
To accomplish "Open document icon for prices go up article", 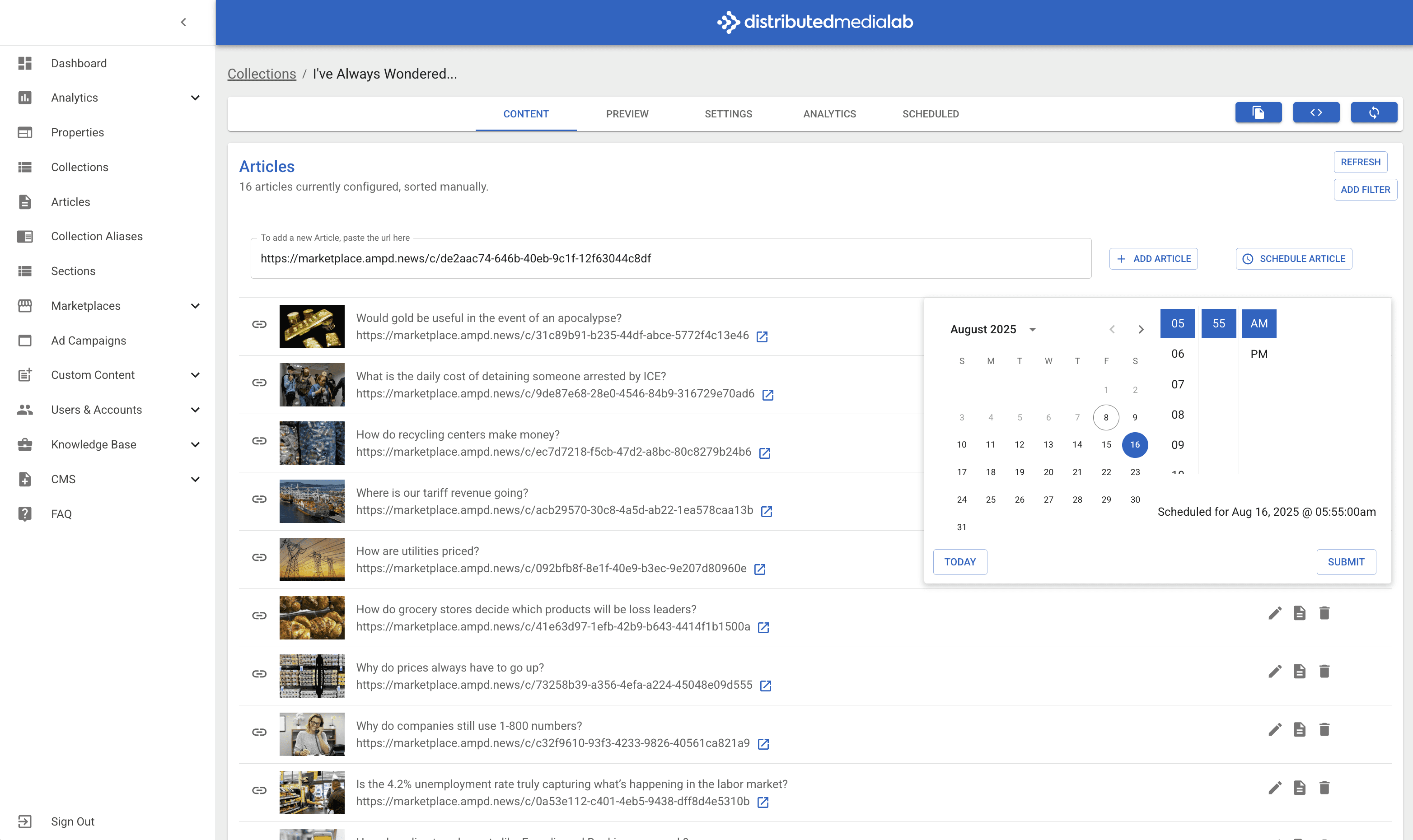I will coord(1299,671).
